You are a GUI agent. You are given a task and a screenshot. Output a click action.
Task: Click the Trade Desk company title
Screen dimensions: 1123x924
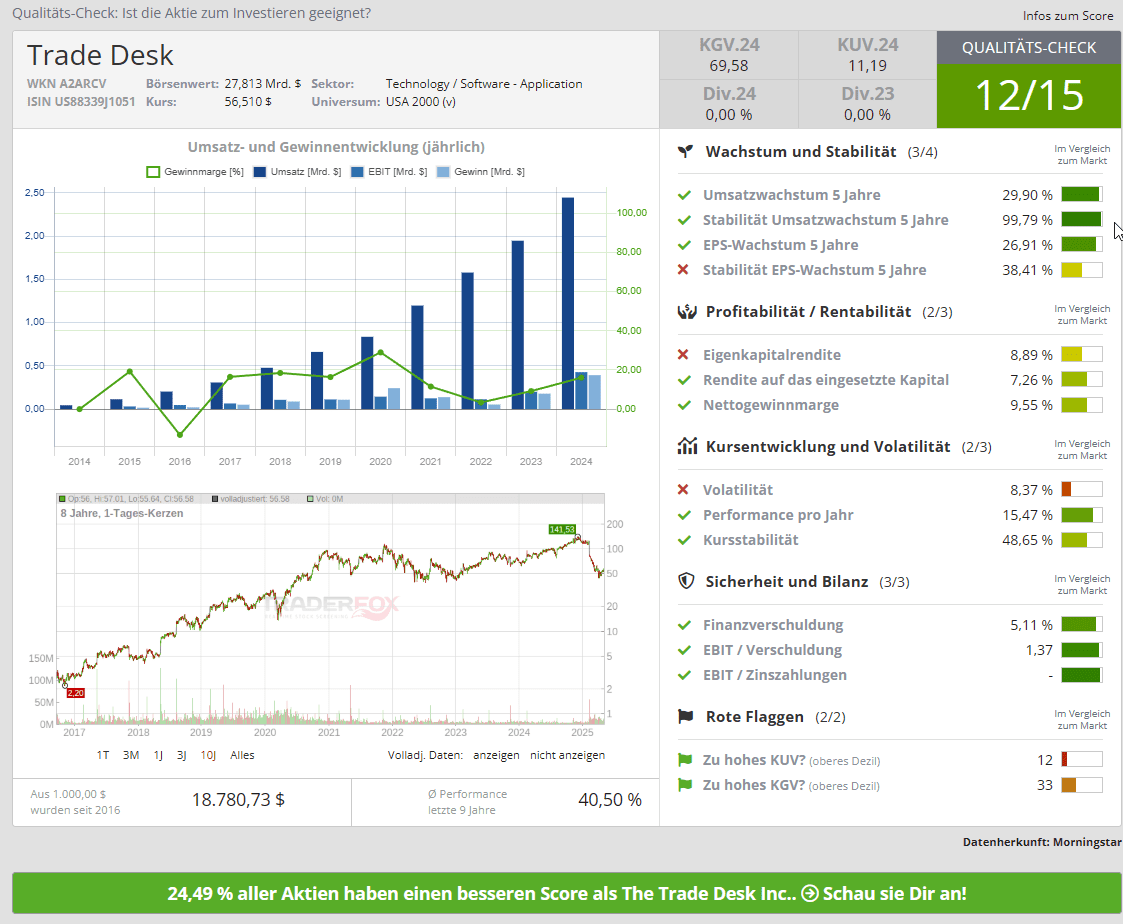pos(100,55)
